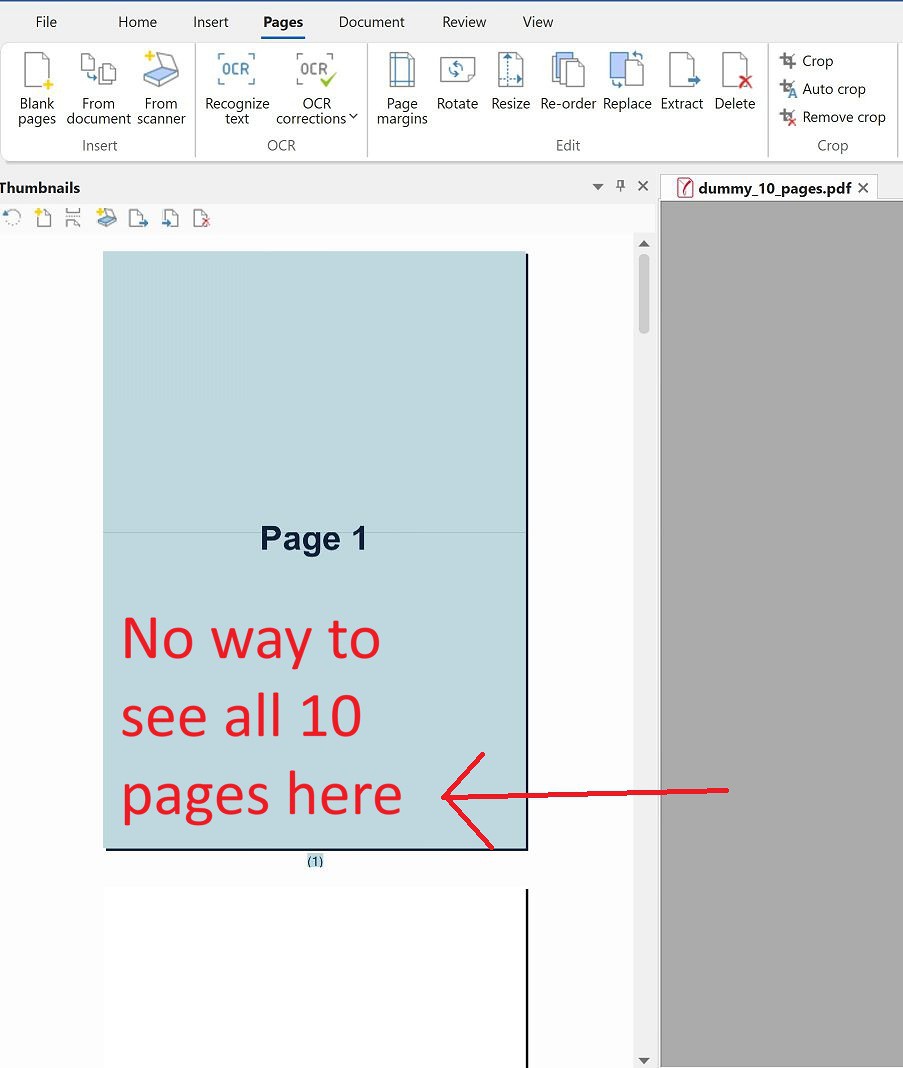Open the Review tab
Screen dimensions: 903x1068
(x=464, y=22)
